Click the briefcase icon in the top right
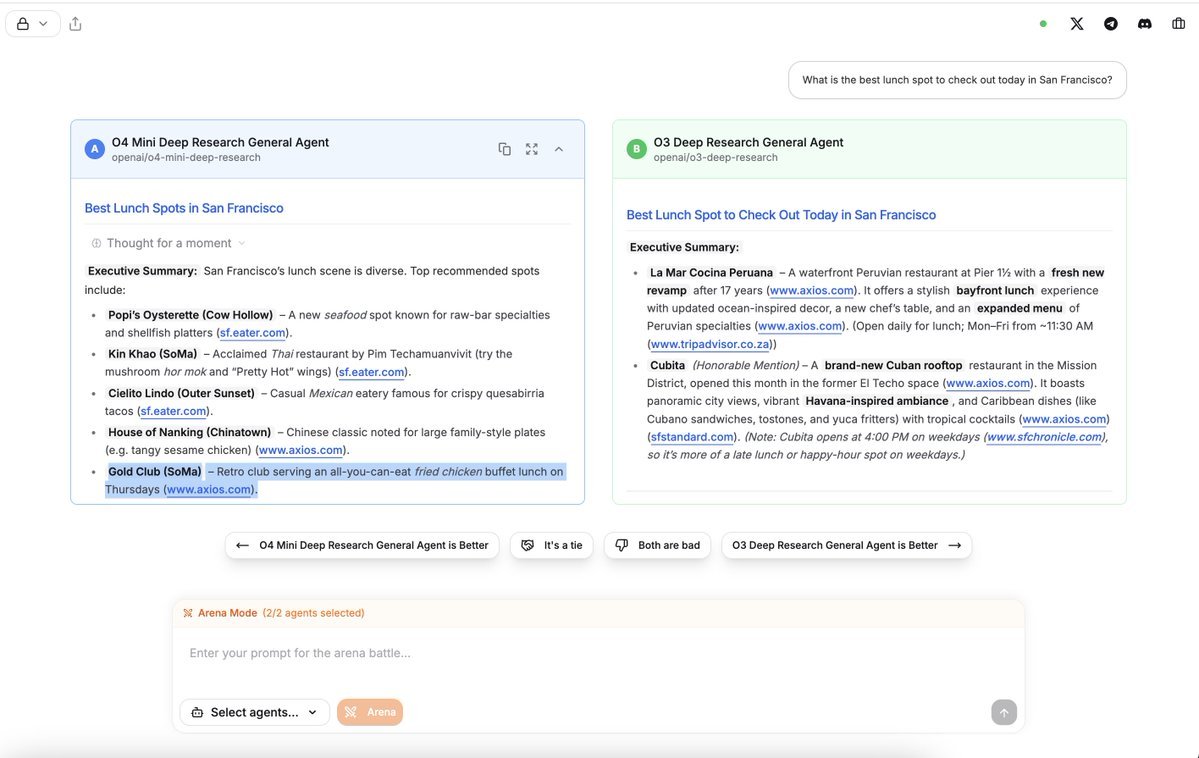 (x=1178, y=24)
